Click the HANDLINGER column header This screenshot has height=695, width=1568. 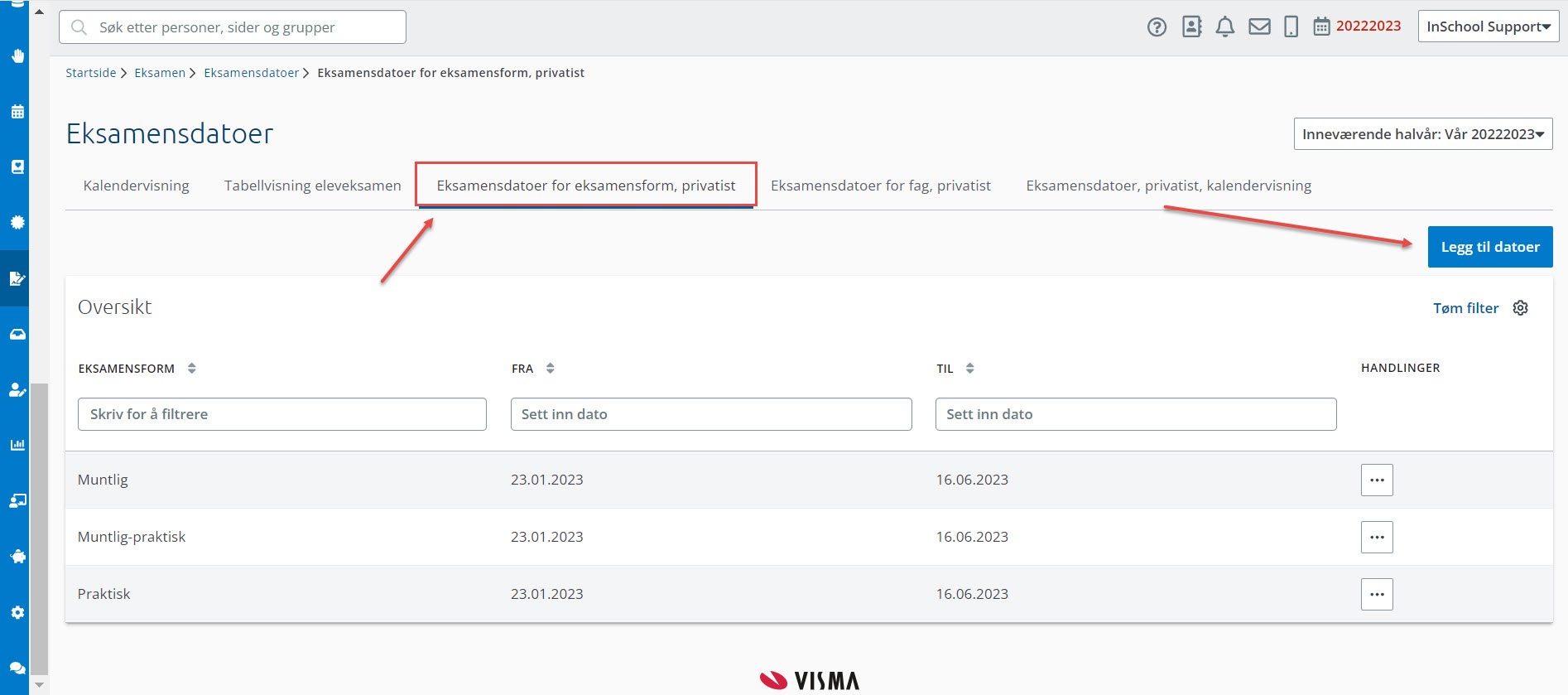tap(1400, 368)
